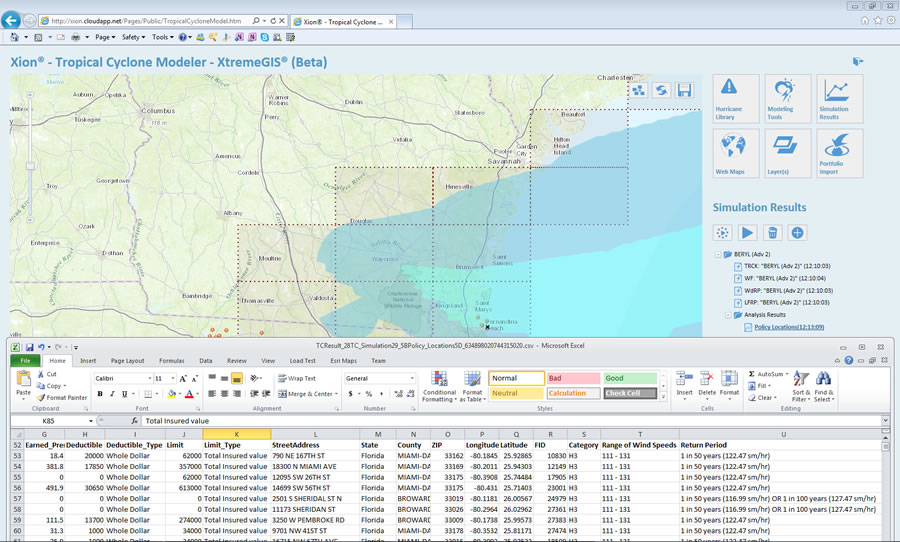Switch to the Esri Maps tab
This screenshot has width=900, height=542.
pos(343,361)
